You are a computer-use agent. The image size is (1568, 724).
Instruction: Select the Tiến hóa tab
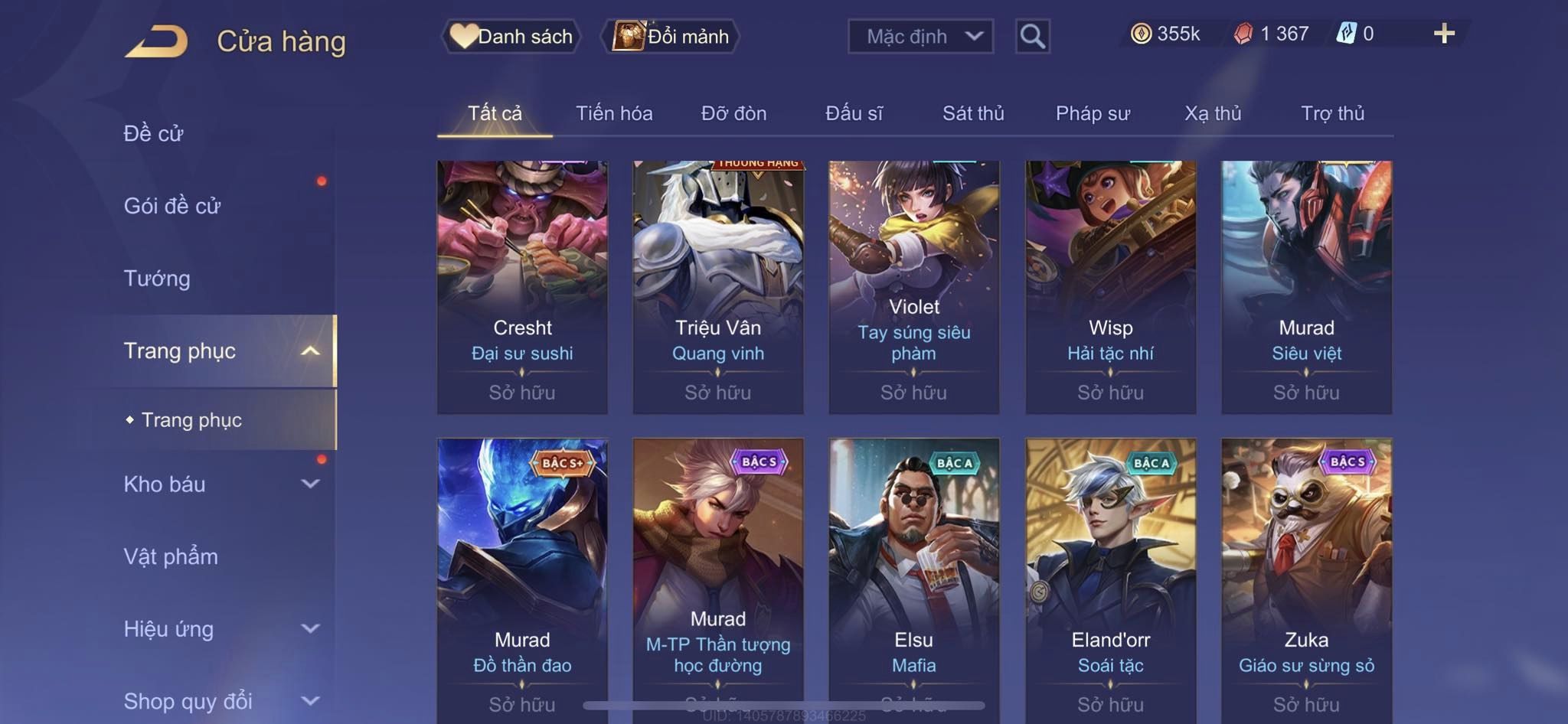(614, 113)
